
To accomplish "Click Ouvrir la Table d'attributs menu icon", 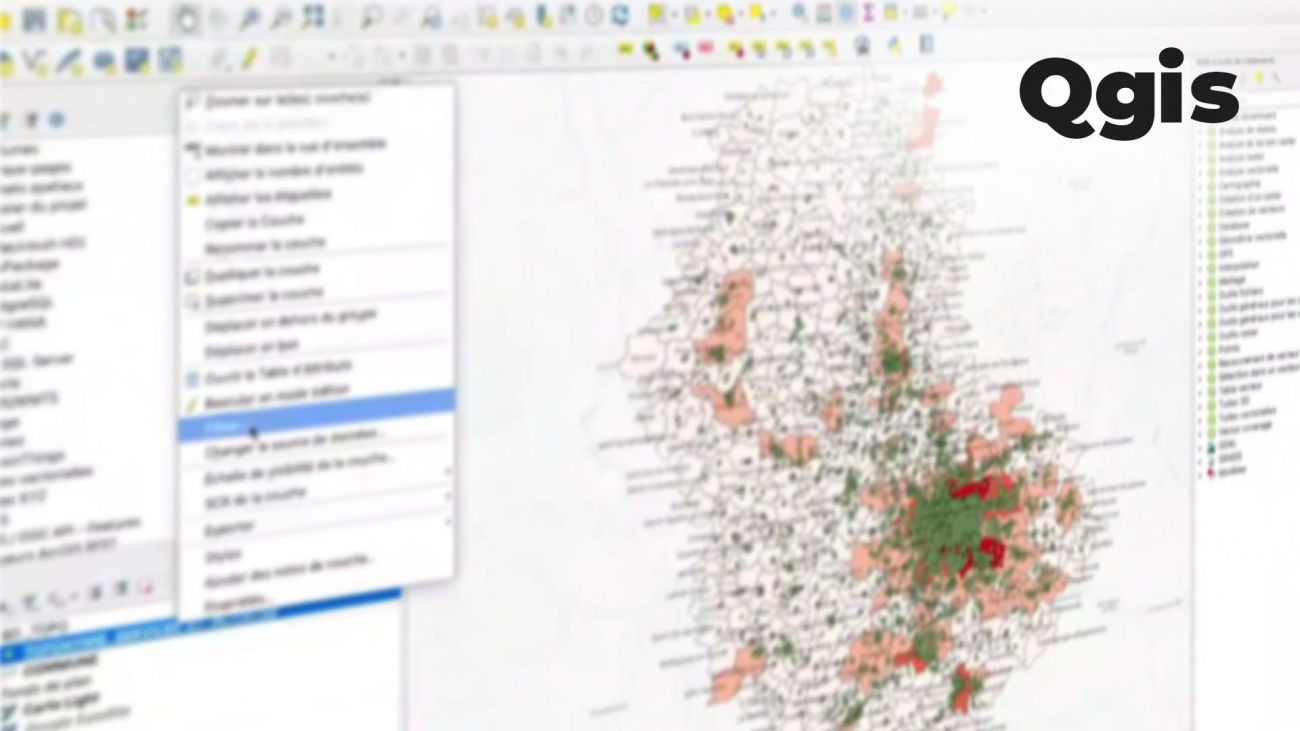I will click(194, 379).
